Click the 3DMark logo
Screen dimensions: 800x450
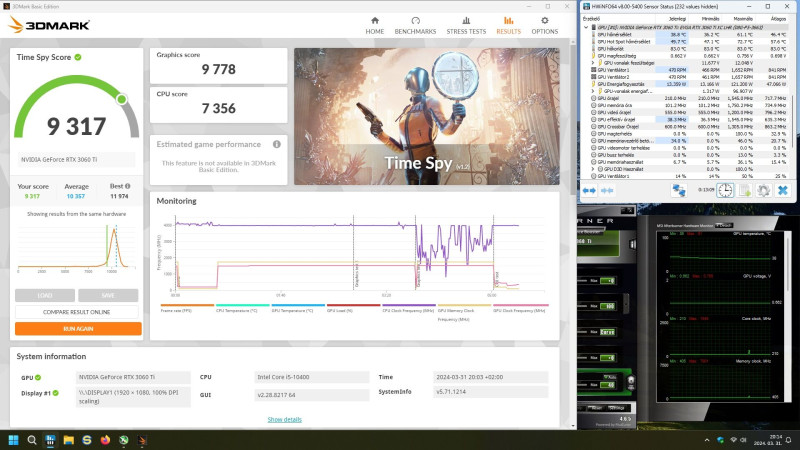coord(49,24)
